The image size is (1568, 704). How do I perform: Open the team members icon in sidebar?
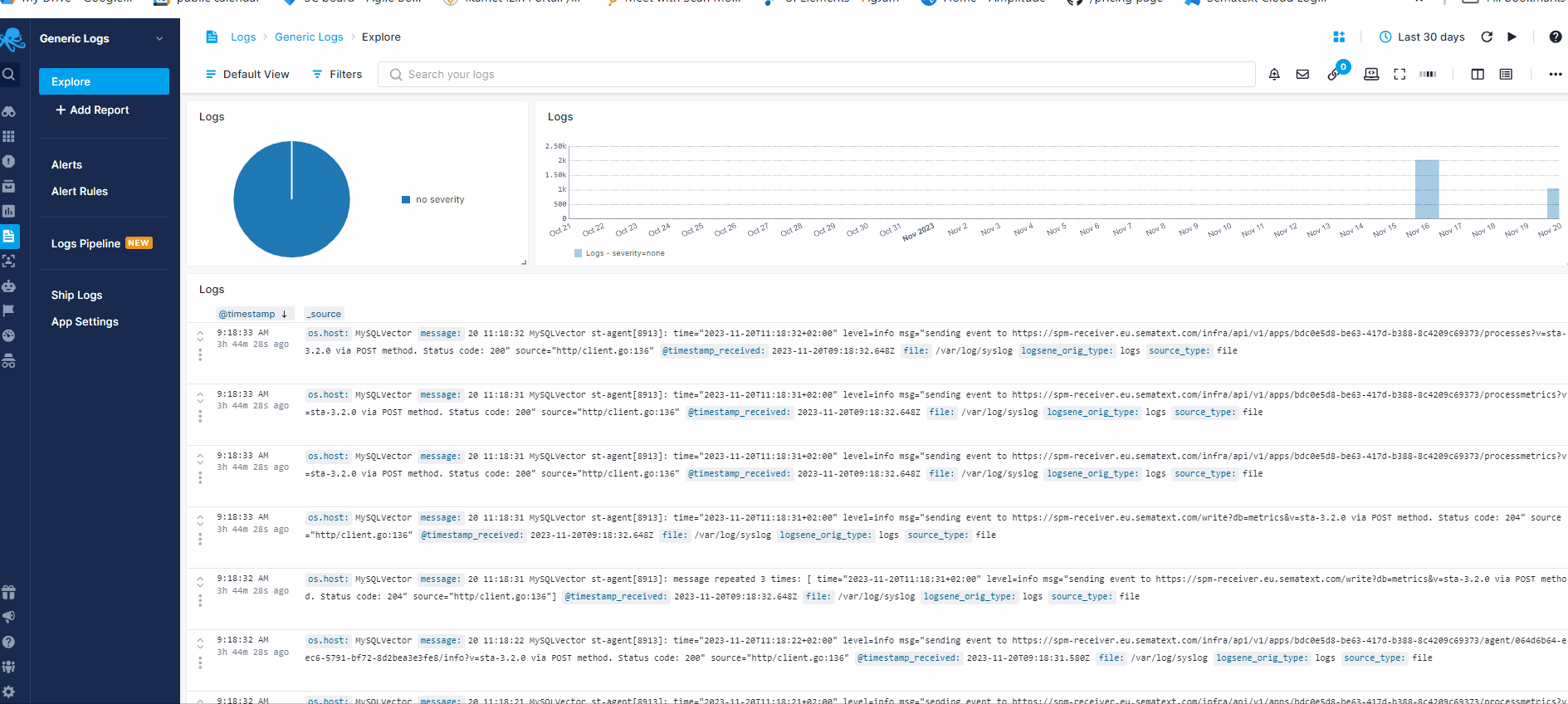[x=8, y=667]
